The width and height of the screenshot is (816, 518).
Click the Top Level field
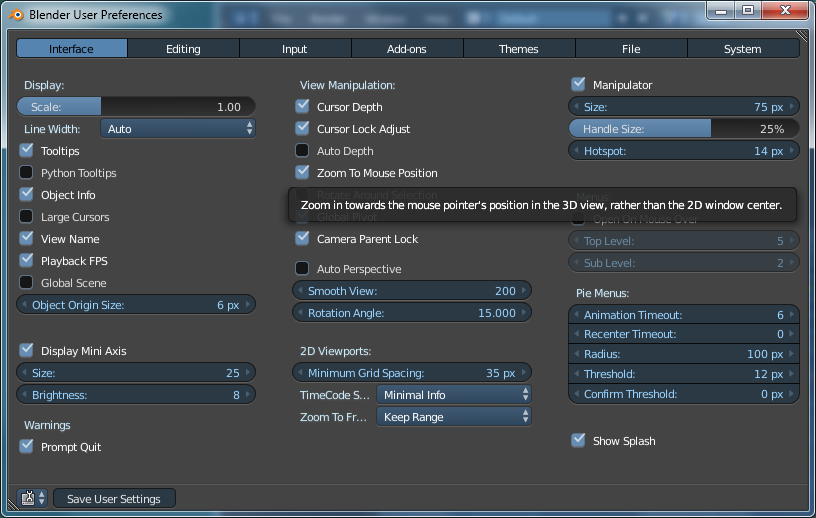[684, 241]
